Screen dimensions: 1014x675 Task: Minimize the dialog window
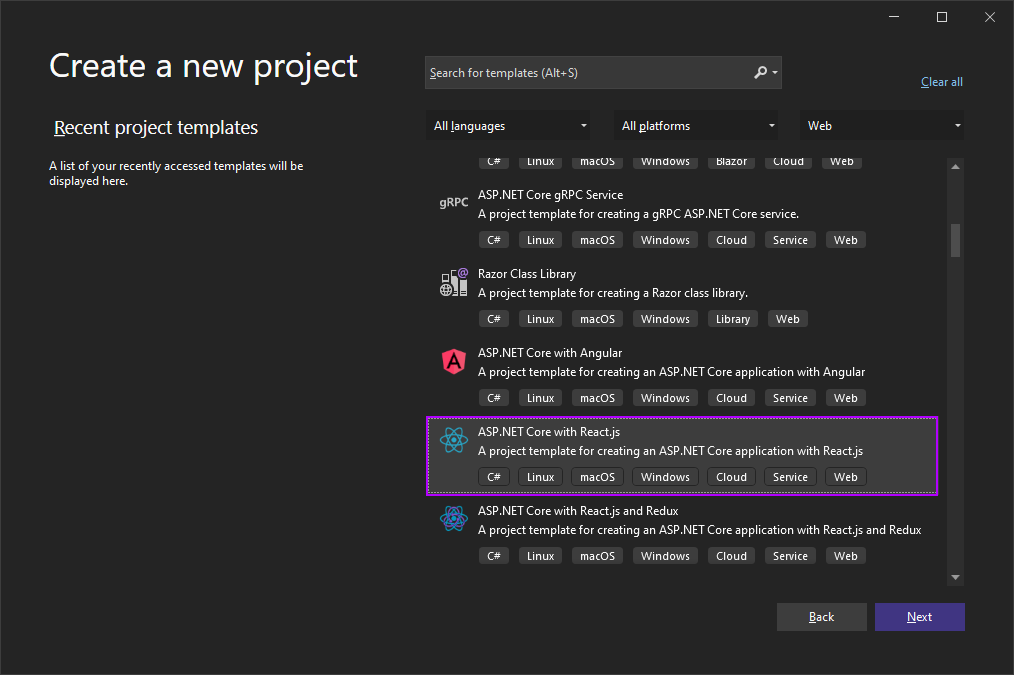pos(894,17)
